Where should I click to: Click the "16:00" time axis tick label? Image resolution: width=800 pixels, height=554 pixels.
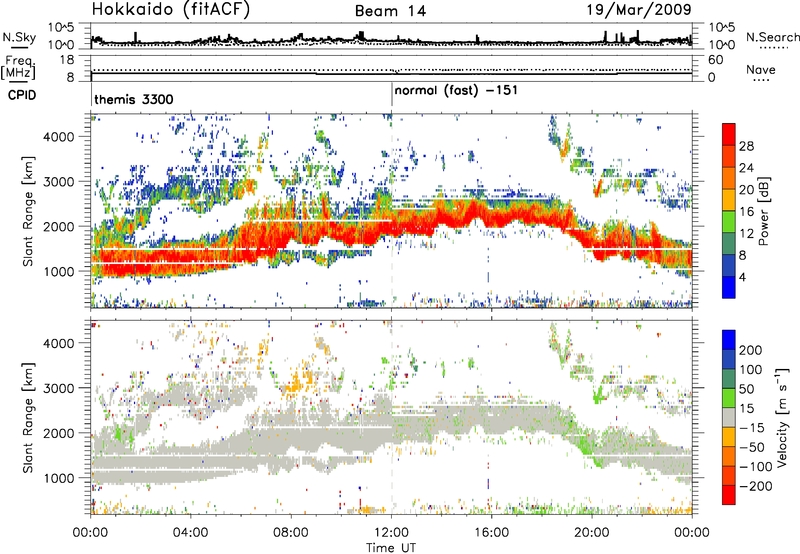(x=491, y=533)
